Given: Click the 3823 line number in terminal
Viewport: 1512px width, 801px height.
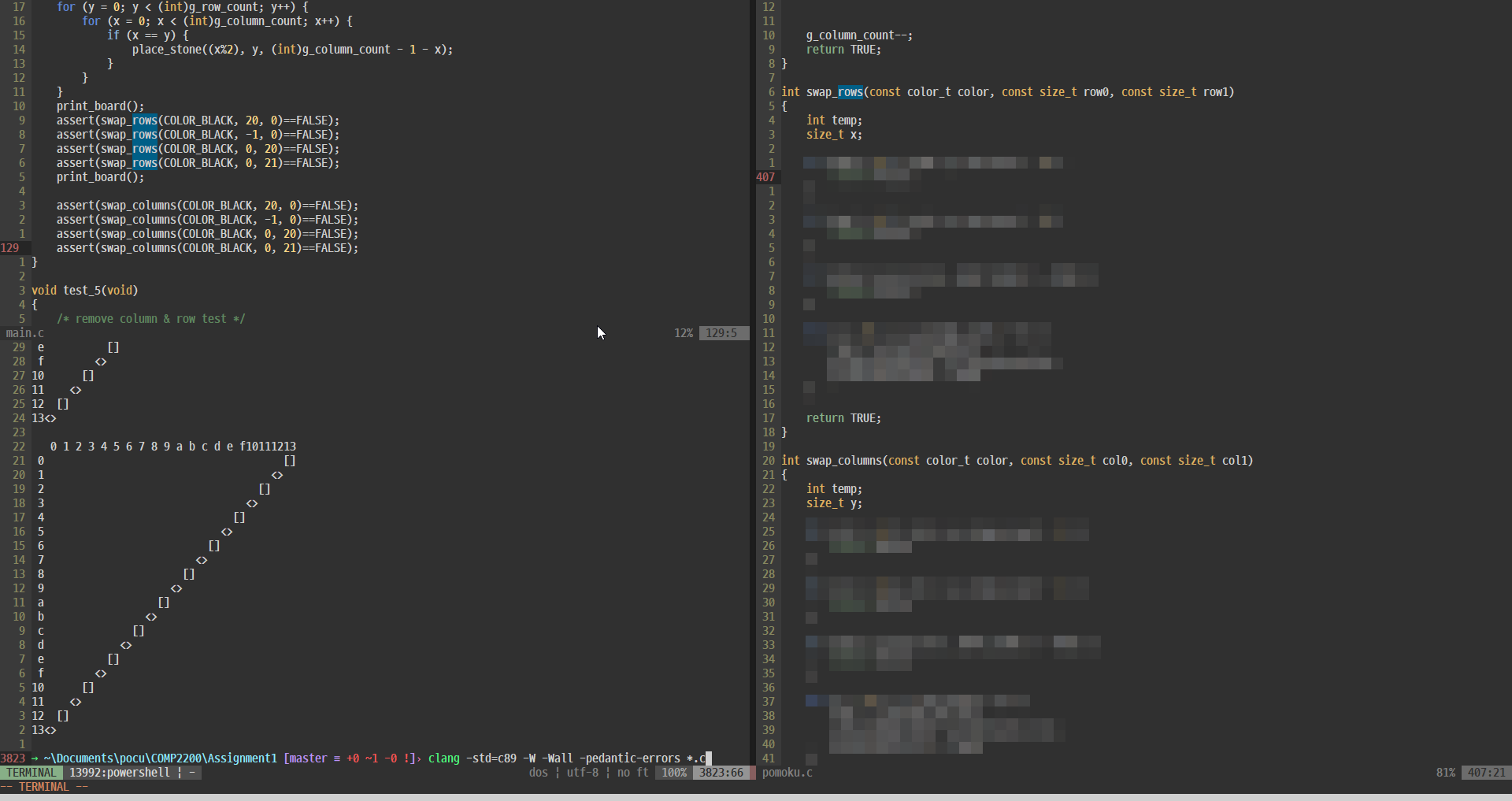Looking at the screenshot, I should pyautogui.click(x=13, y=758).
